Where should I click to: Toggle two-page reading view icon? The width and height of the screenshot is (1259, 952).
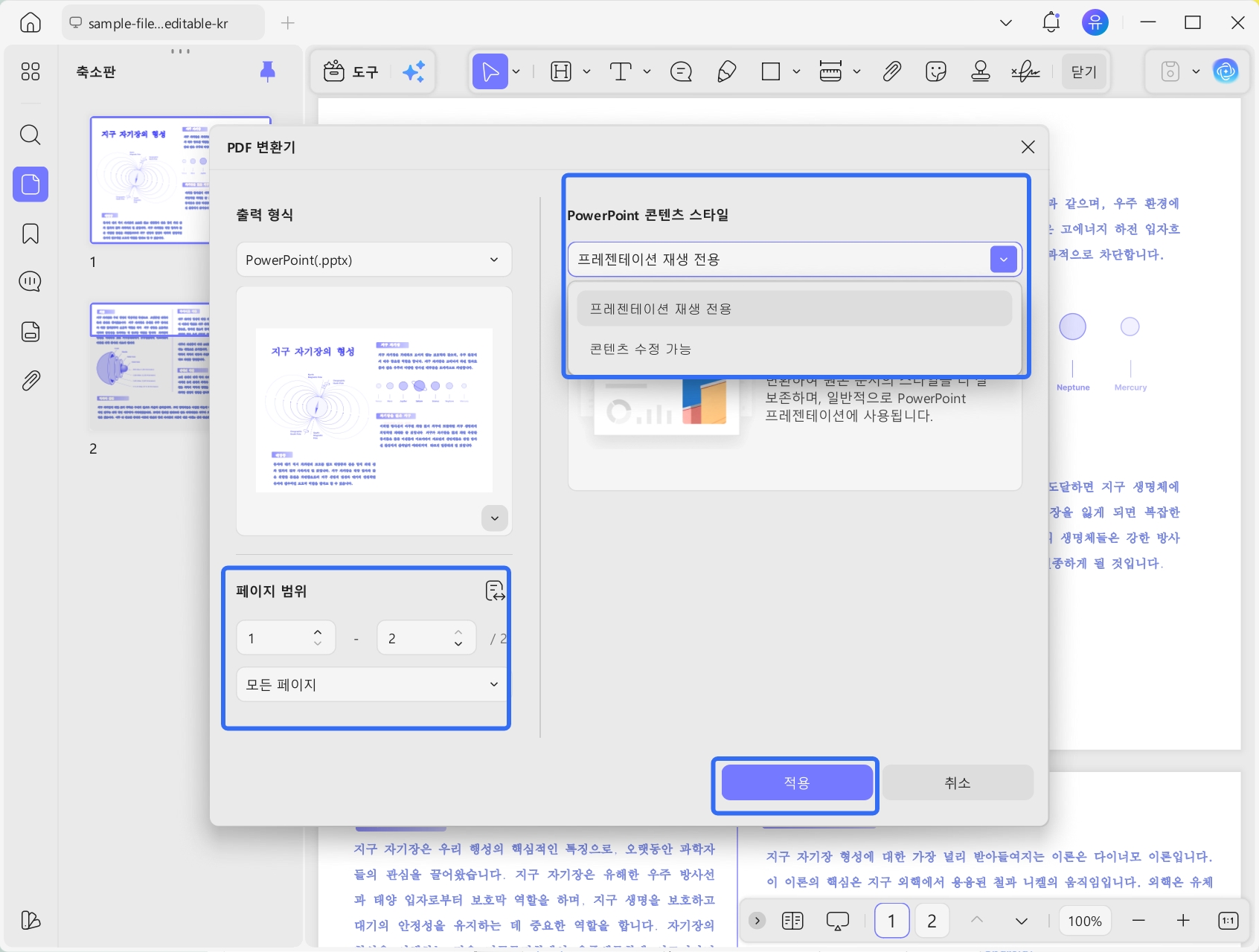tap(793, 921)
